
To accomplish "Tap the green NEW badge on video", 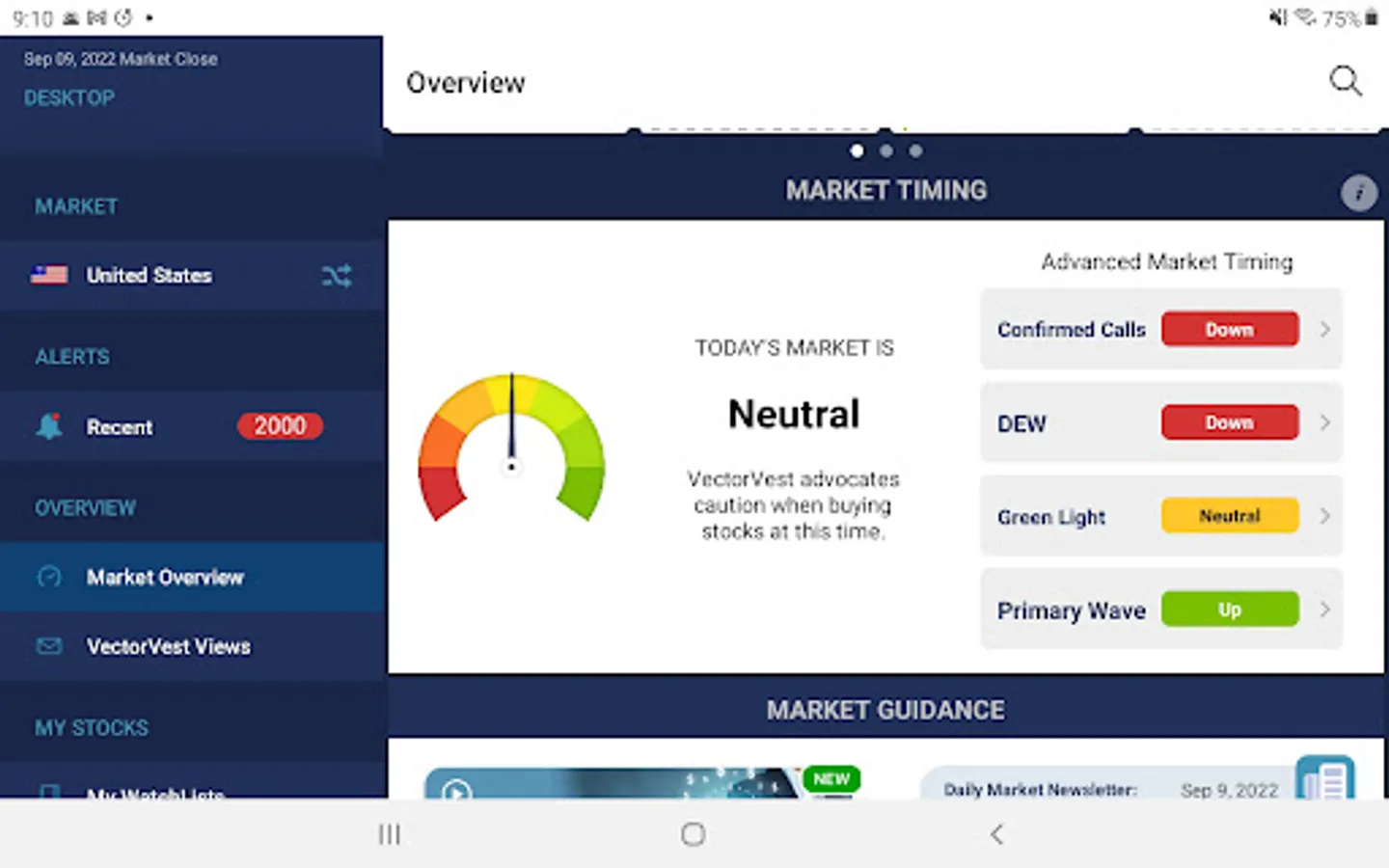I will point(831,778).
